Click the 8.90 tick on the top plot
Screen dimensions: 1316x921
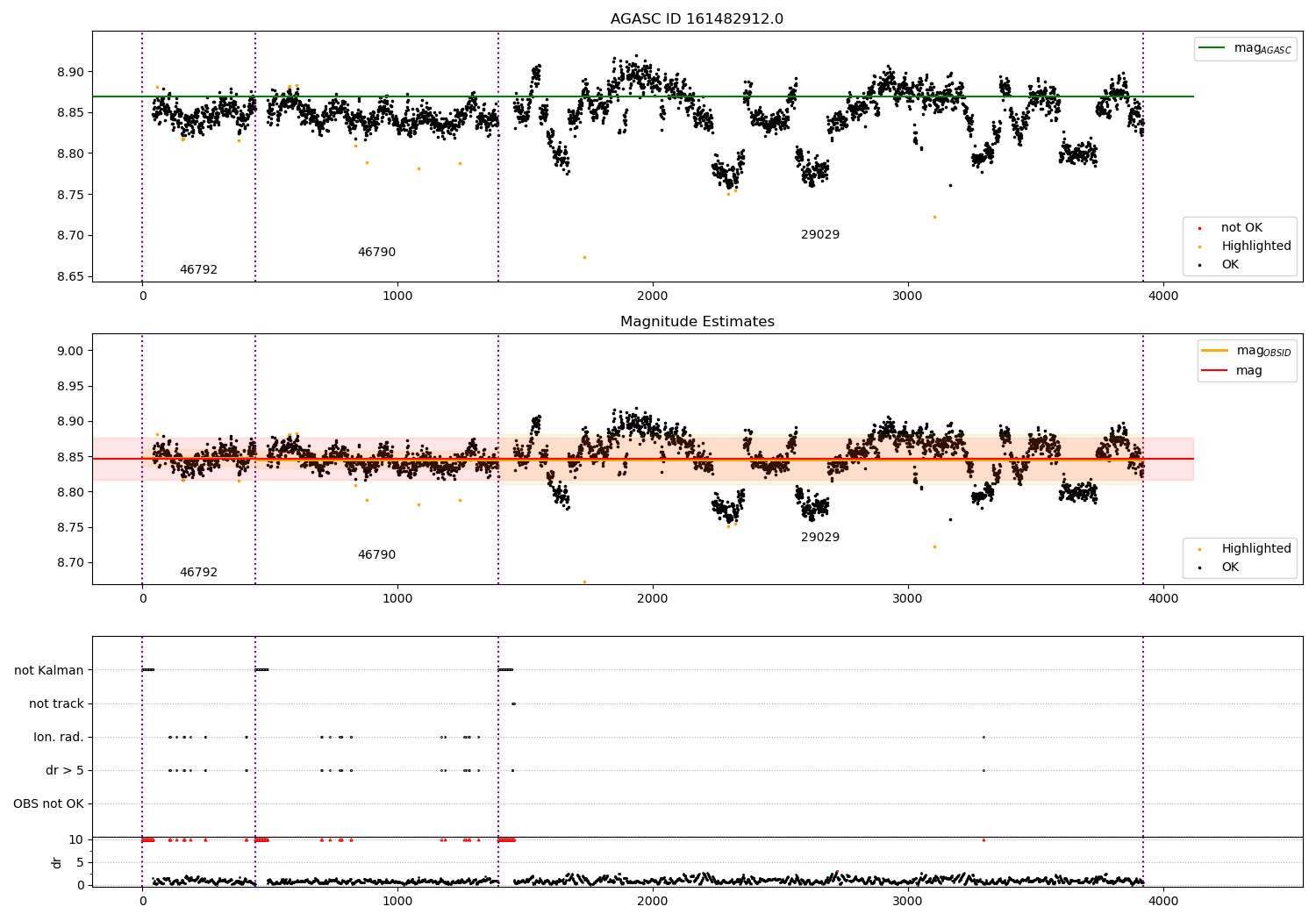coord(71,72)
